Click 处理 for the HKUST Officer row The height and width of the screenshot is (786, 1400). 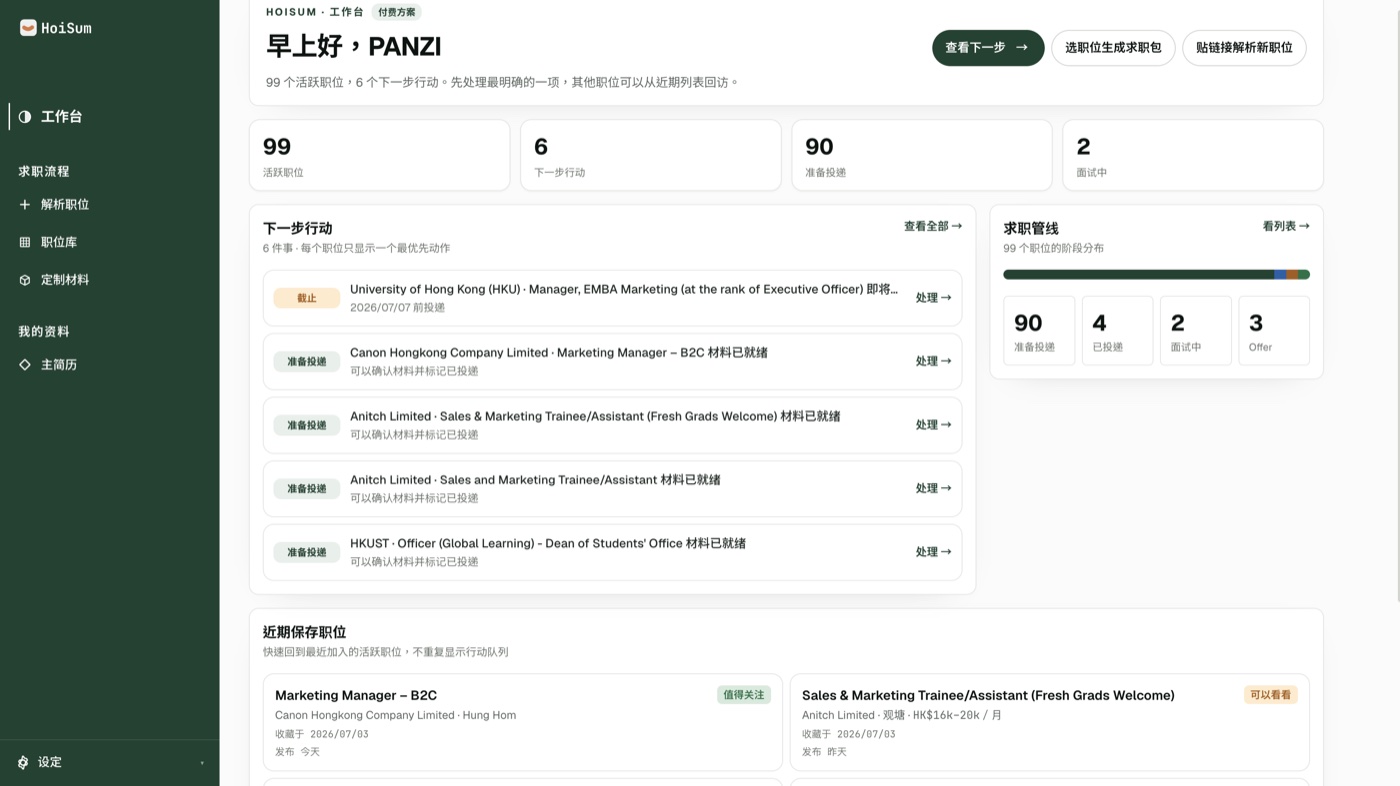(x=933, y=552)
